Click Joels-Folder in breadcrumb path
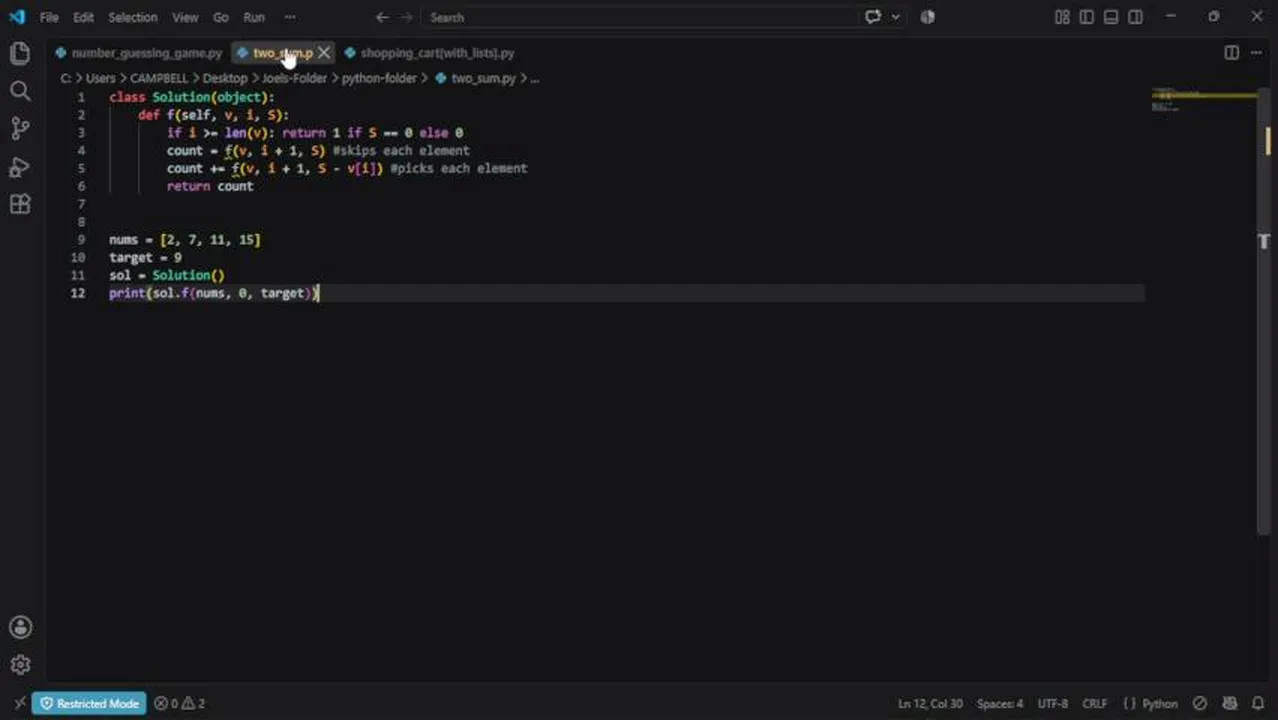 [x=294, y=78]
